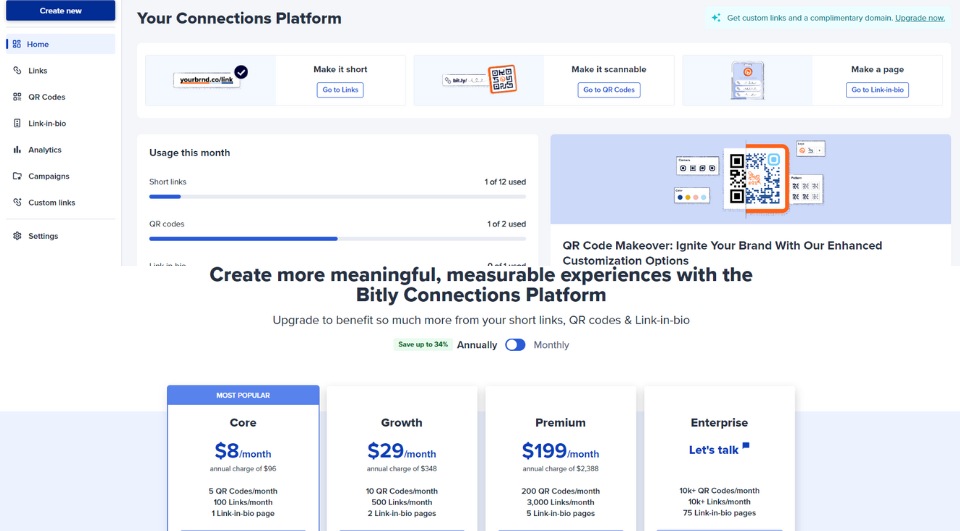Open QR Codes in the sidebar menu
This screenshot has height=531, width=960.
point(61,97)
